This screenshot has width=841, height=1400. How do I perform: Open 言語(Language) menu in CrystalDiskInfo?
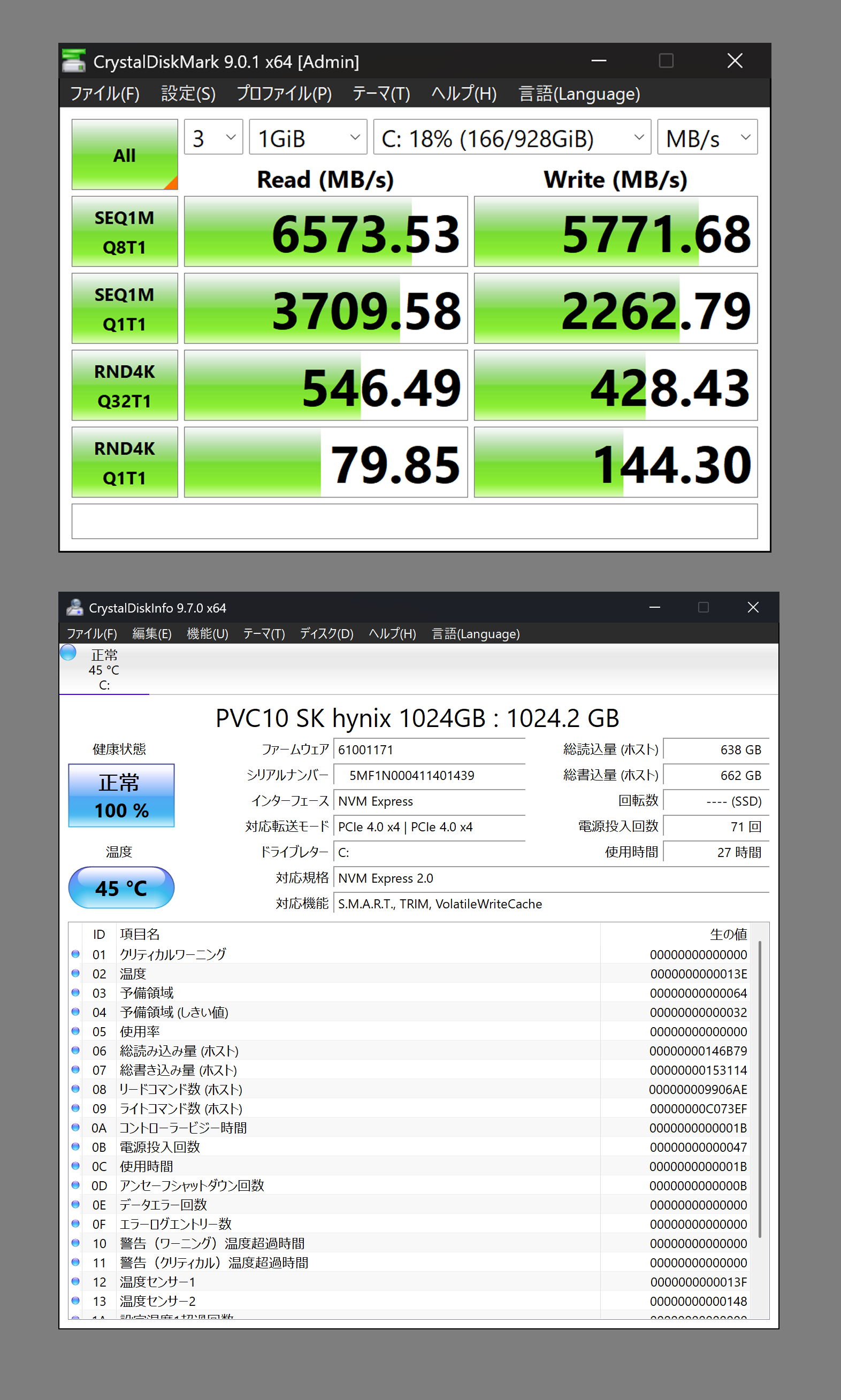(476, 633)
